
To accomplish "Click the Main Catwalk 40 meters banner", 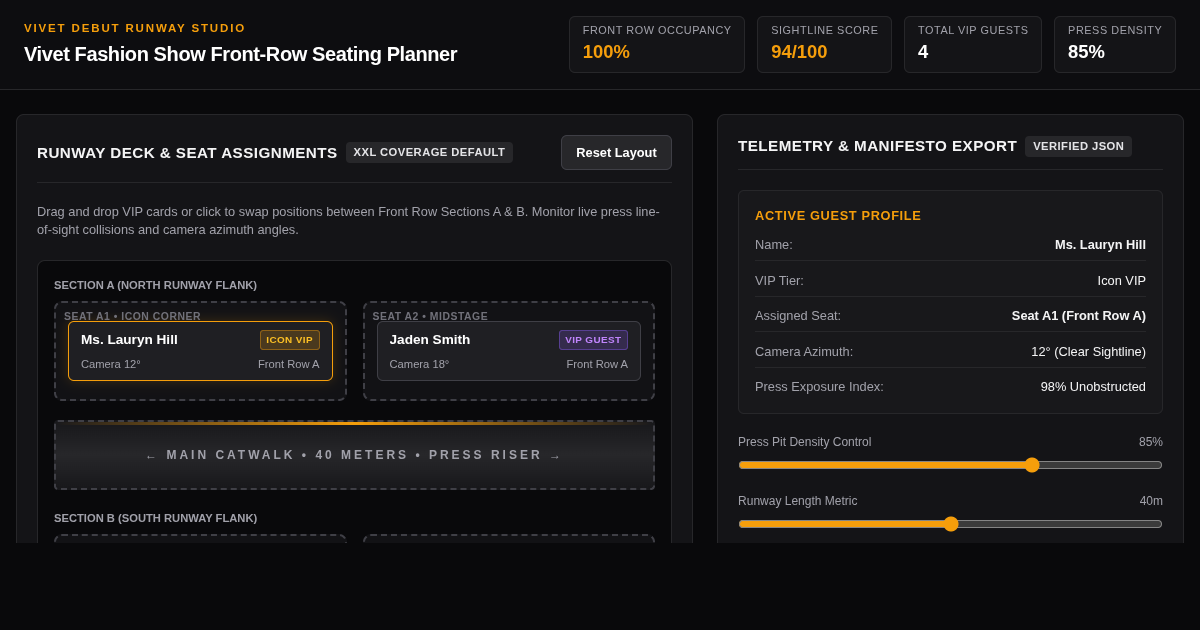I will pyautogui.click(x=354, y=455).
